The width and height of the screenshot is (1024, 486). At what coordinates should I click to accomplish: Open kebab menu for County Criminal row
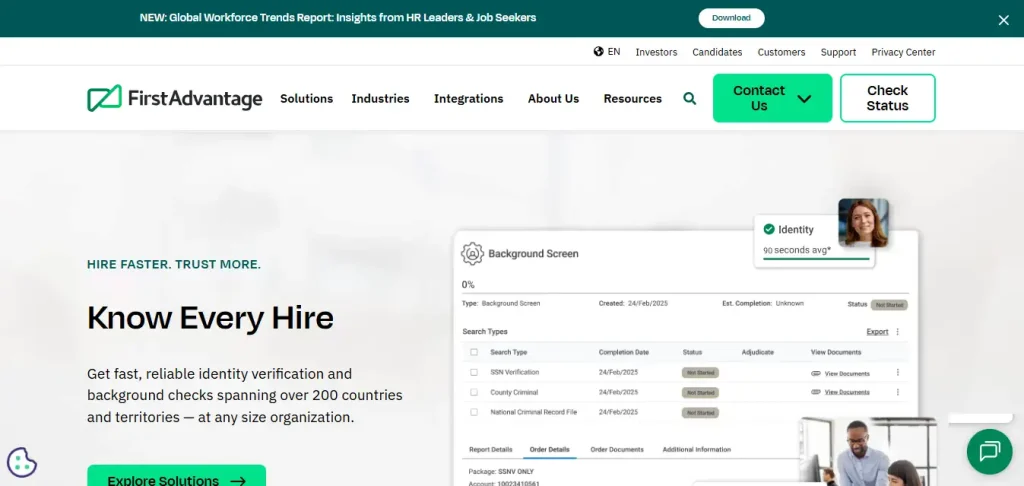click(x=897, y=393)
